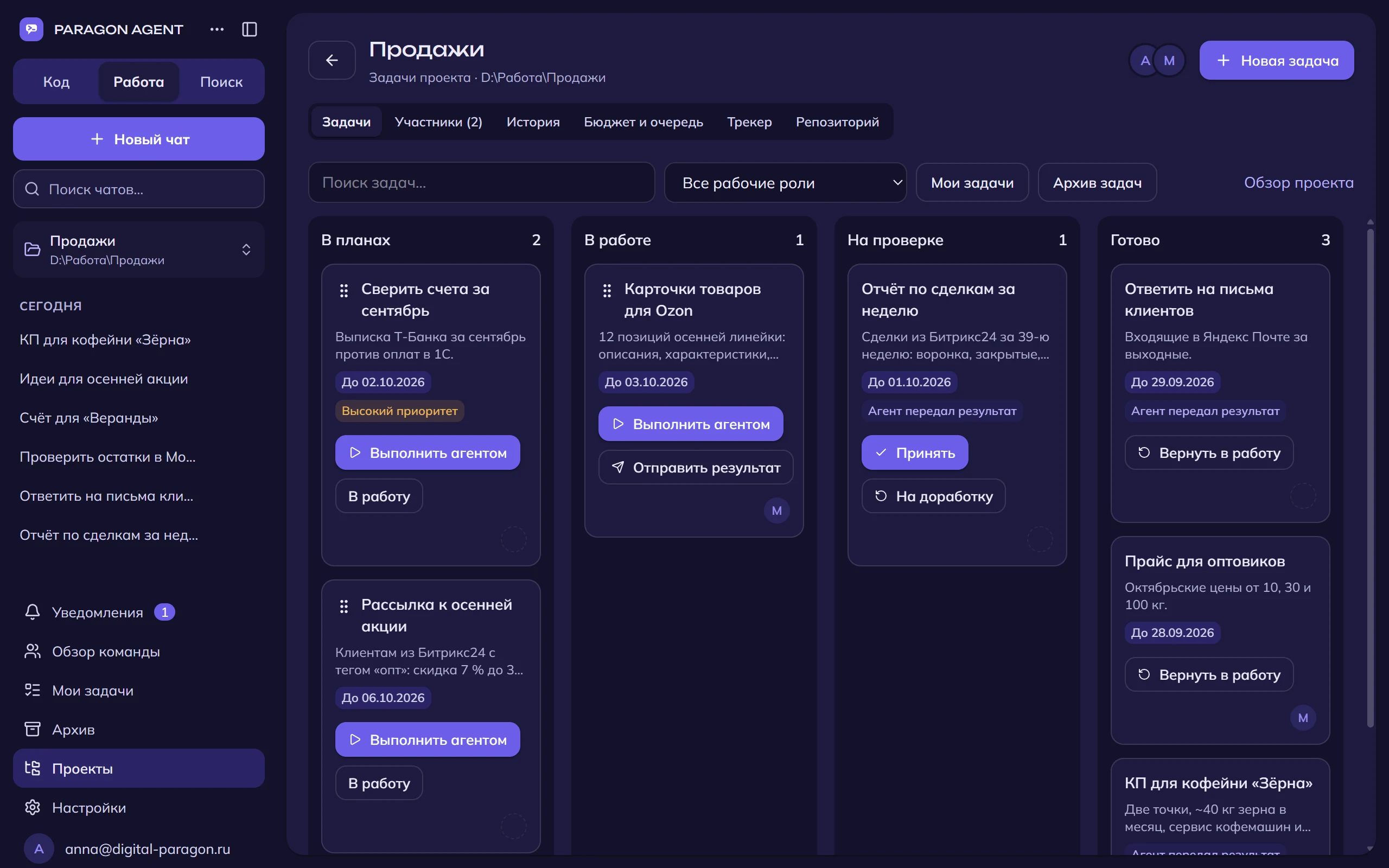The image size is (1389, 868).
Task: Grab the drag handle on «Сверить счета за сентябрь»
Action: click(x=344, y=290)
